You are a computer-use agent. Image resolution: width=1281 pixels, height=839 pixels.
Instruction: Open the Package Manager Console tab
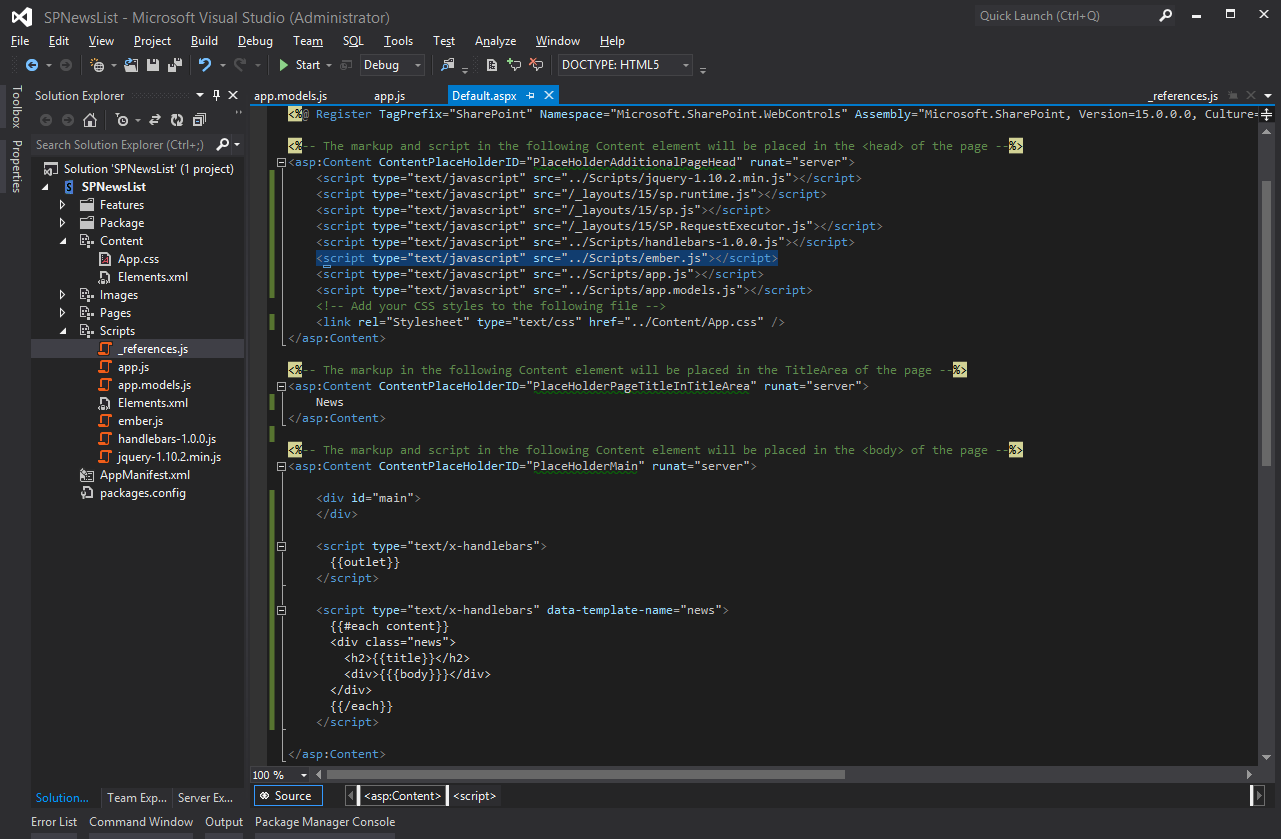coord(325,822)
